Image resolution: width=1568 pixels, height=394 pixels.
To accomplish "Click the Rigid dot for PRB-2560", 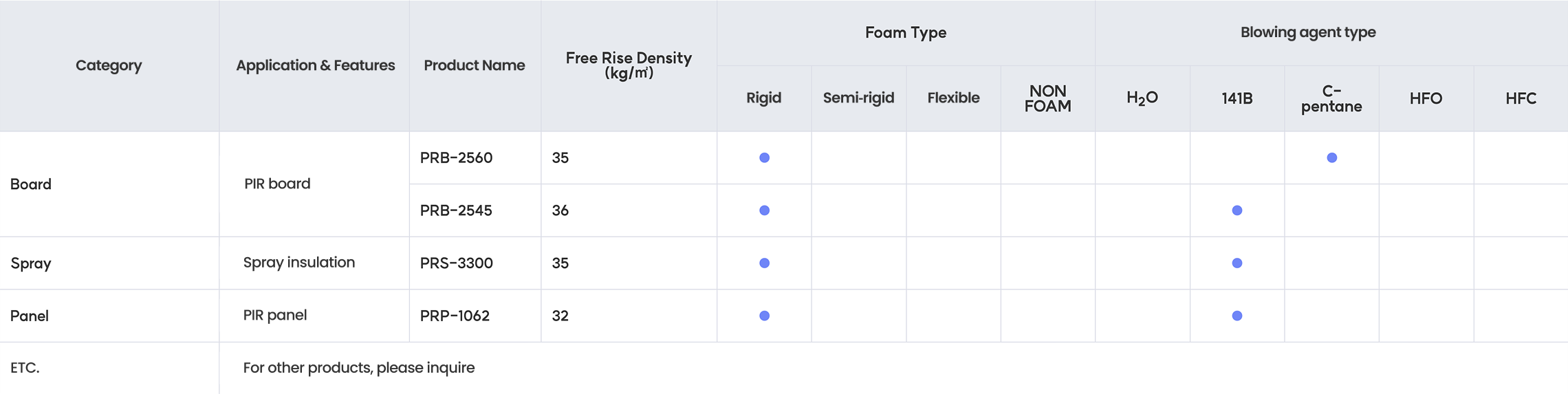I will click(764, 157).
